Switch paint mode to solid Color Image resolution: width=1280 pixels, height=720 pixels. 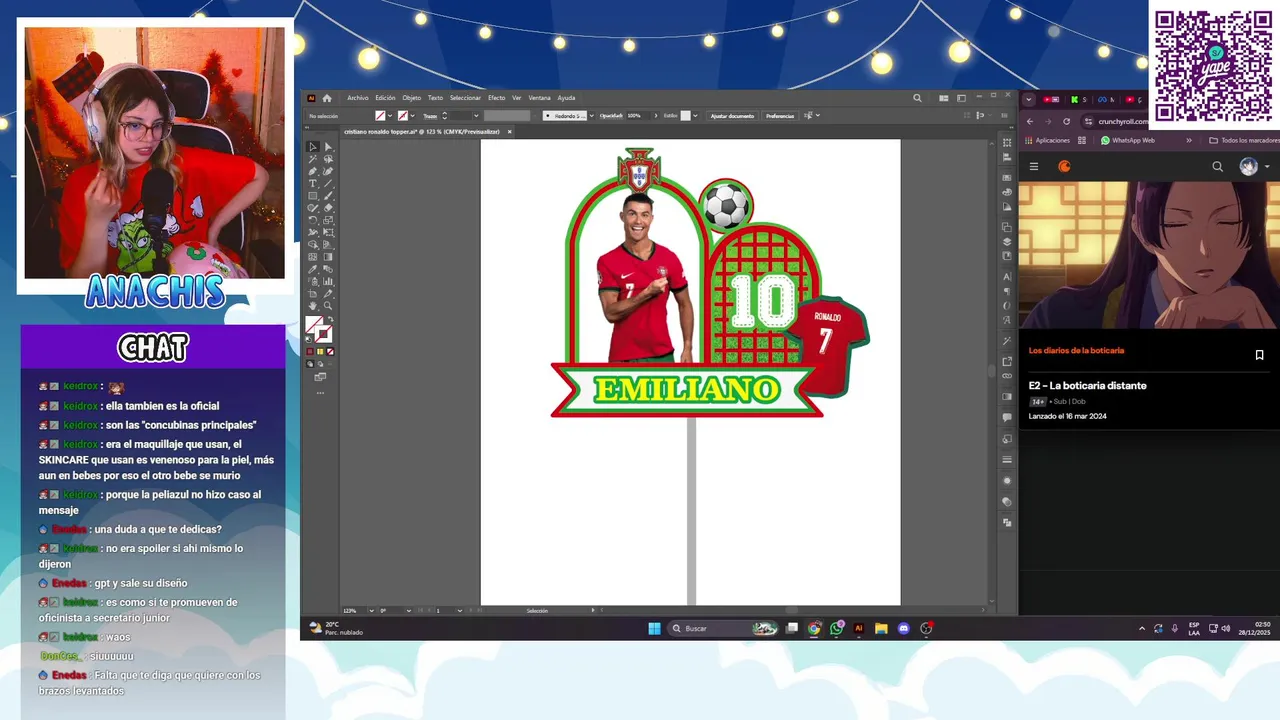(310, 351)
